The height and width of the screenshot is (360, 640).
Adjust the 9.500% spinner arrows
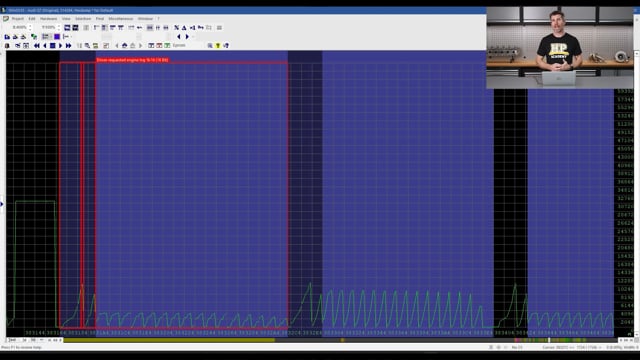59,27
